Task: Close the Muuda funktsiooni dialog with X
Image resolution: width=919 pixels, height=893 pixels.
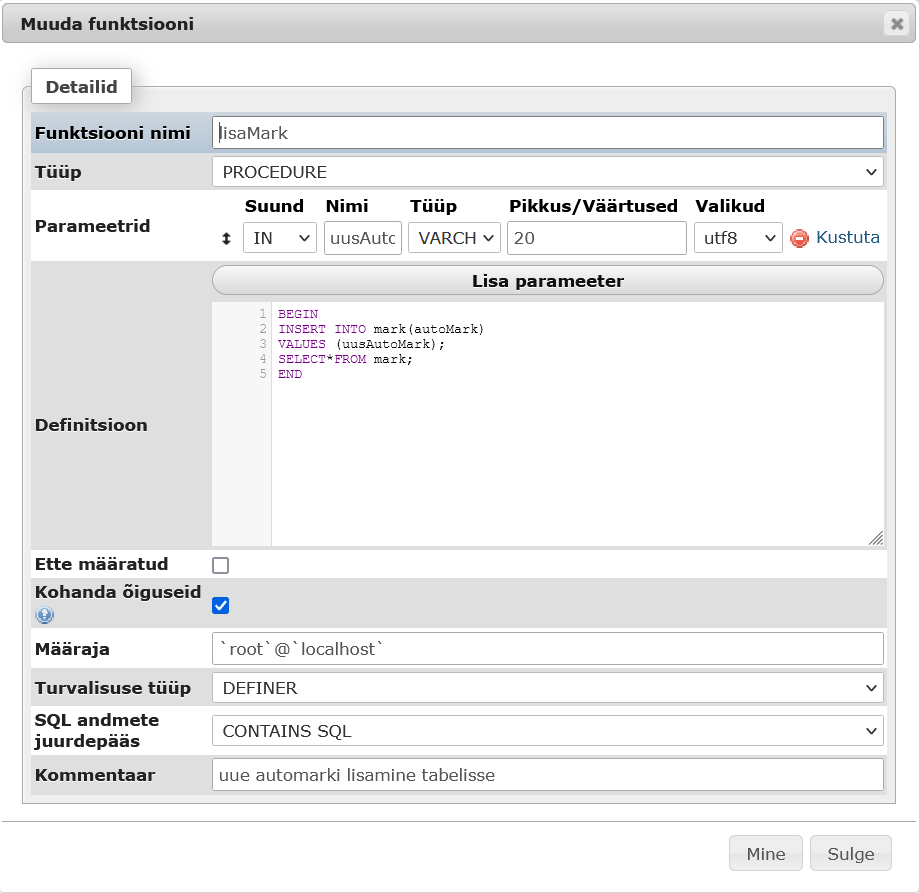Action: (896, 24)
